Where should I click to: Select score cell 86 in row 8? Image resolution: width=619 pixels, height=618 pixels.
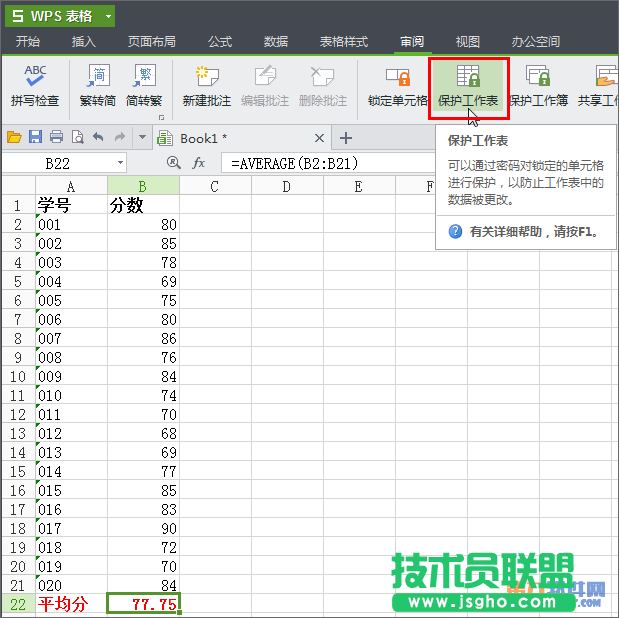tap(143, 338)
